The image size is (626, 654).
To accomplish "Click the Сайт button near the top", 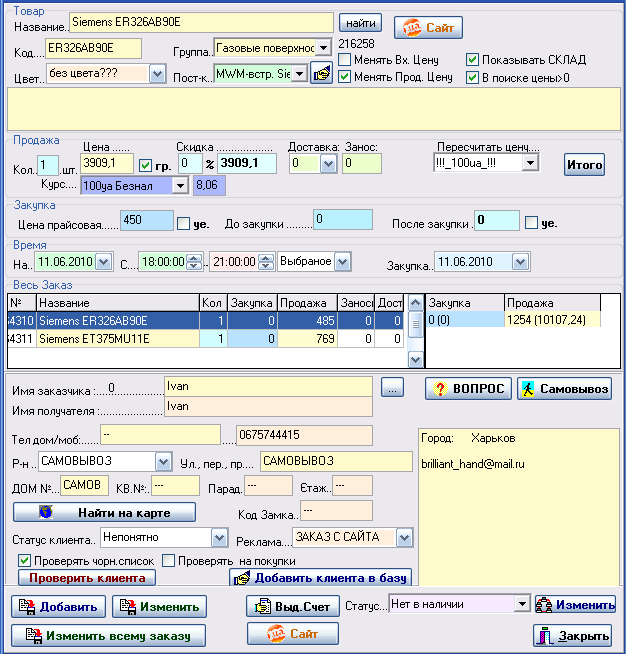I will [427, 26].
